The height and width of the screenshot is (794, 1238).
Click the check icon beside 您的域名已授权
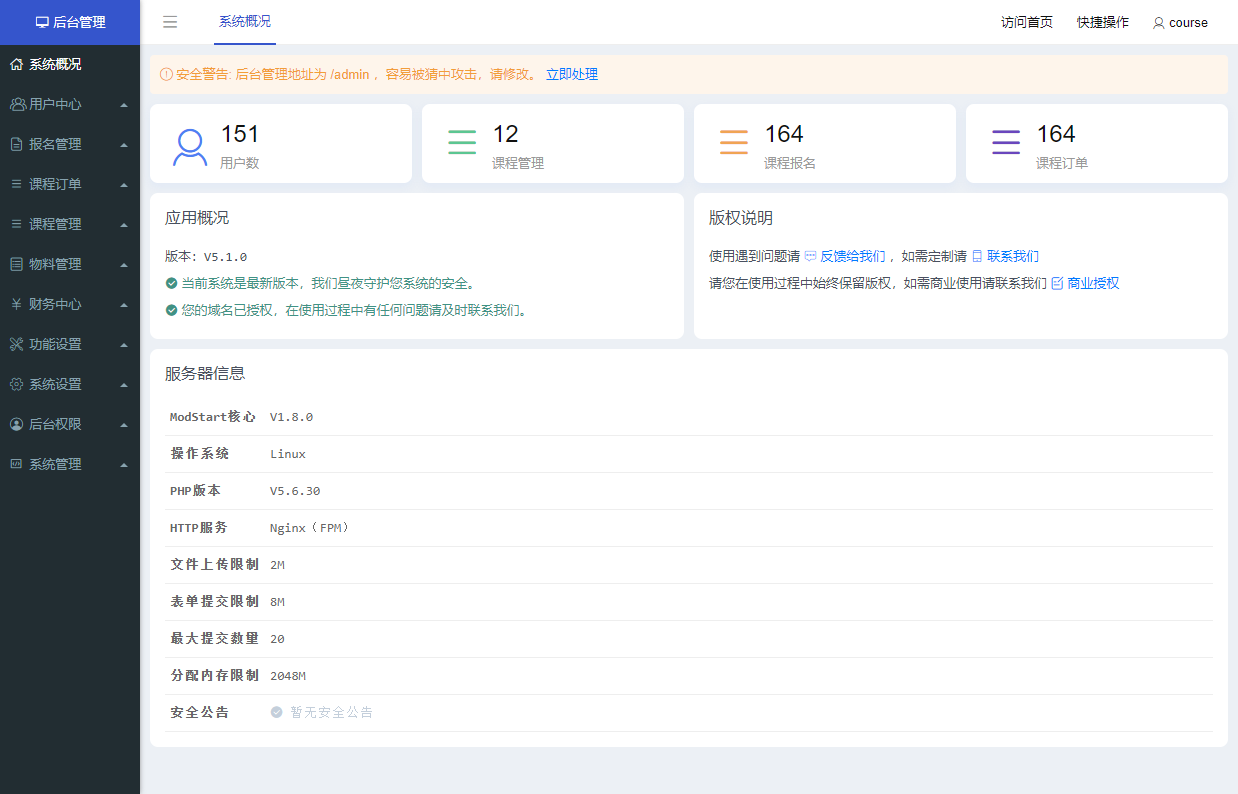171,311
